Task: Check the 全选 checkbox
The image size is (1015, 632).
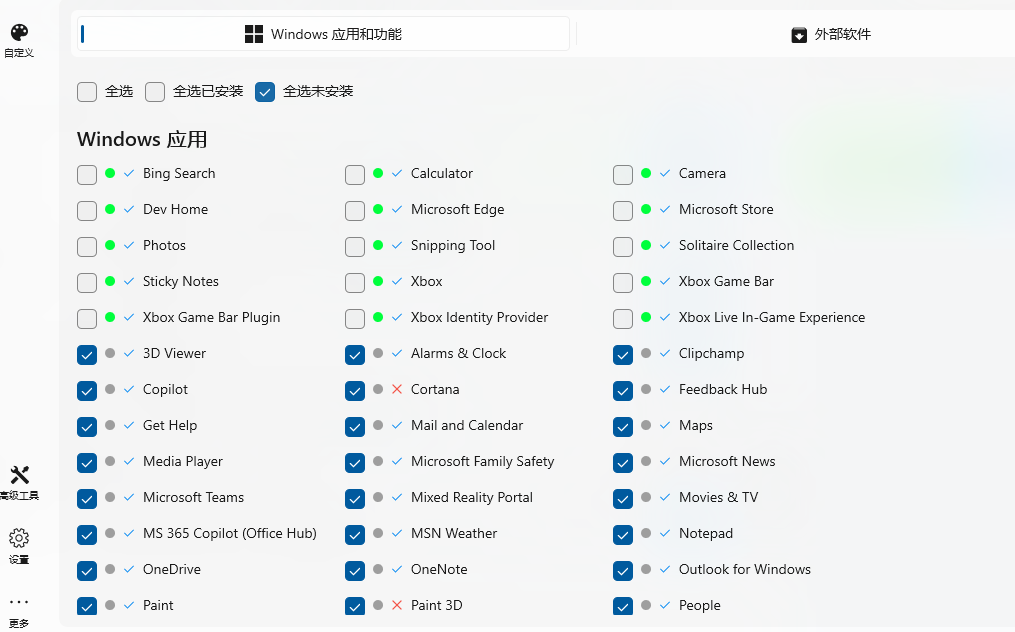Action: tap(87, 92)
